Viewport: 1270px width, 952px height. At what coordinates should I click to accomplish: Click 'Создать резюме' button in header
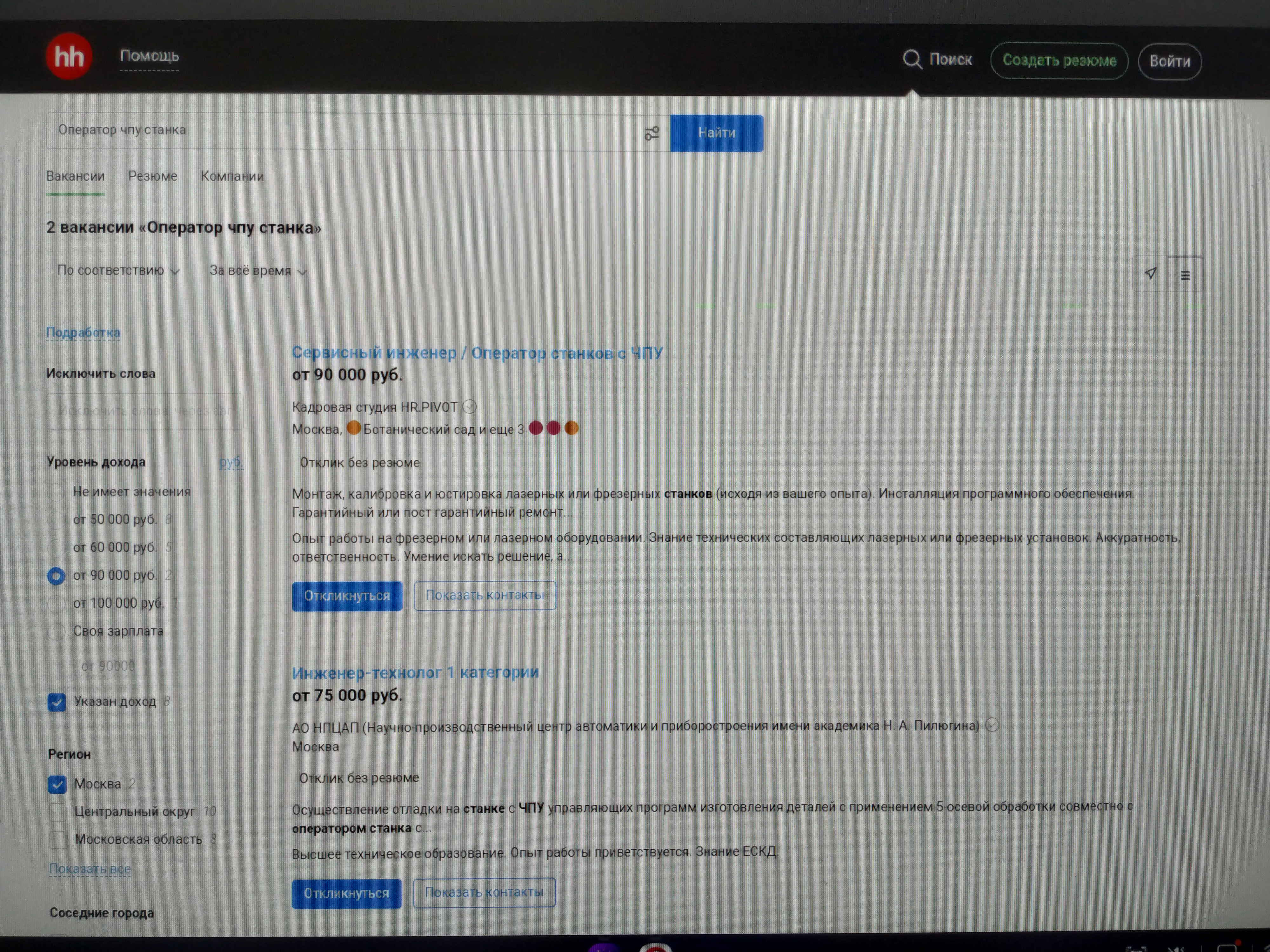(x=1059, y=61)
